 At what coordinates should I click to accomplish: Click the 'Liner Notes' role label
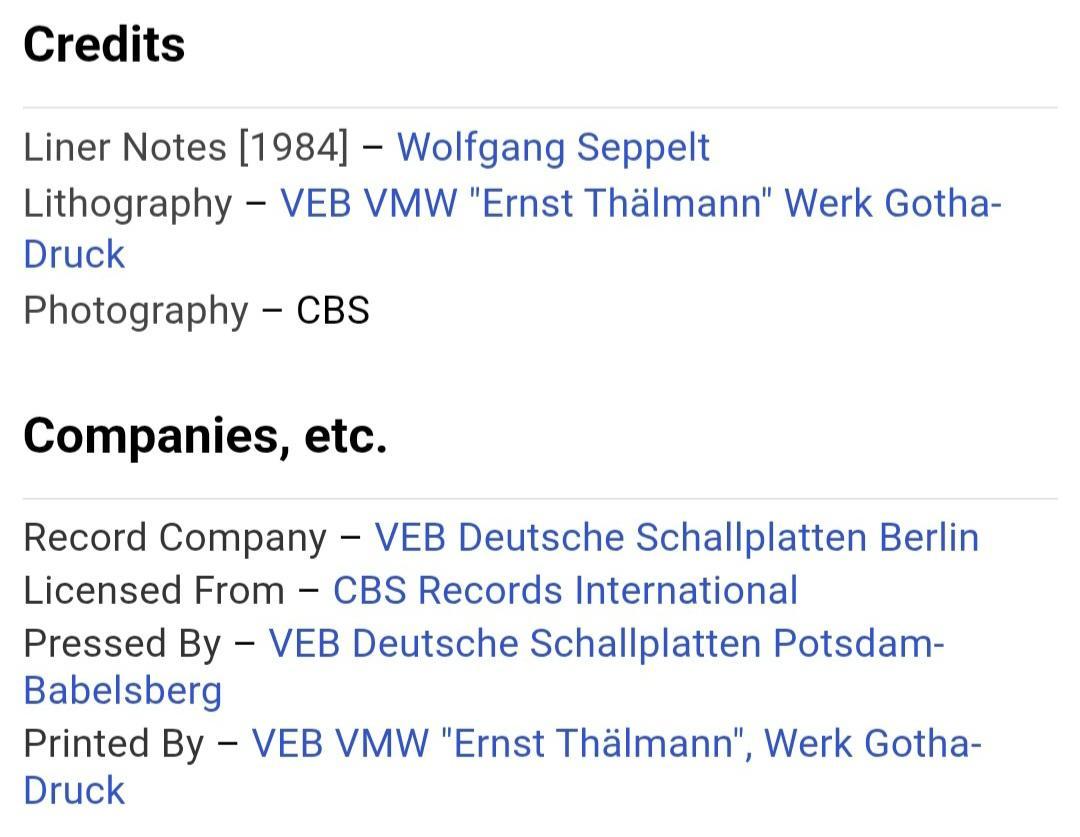point(124,148)
